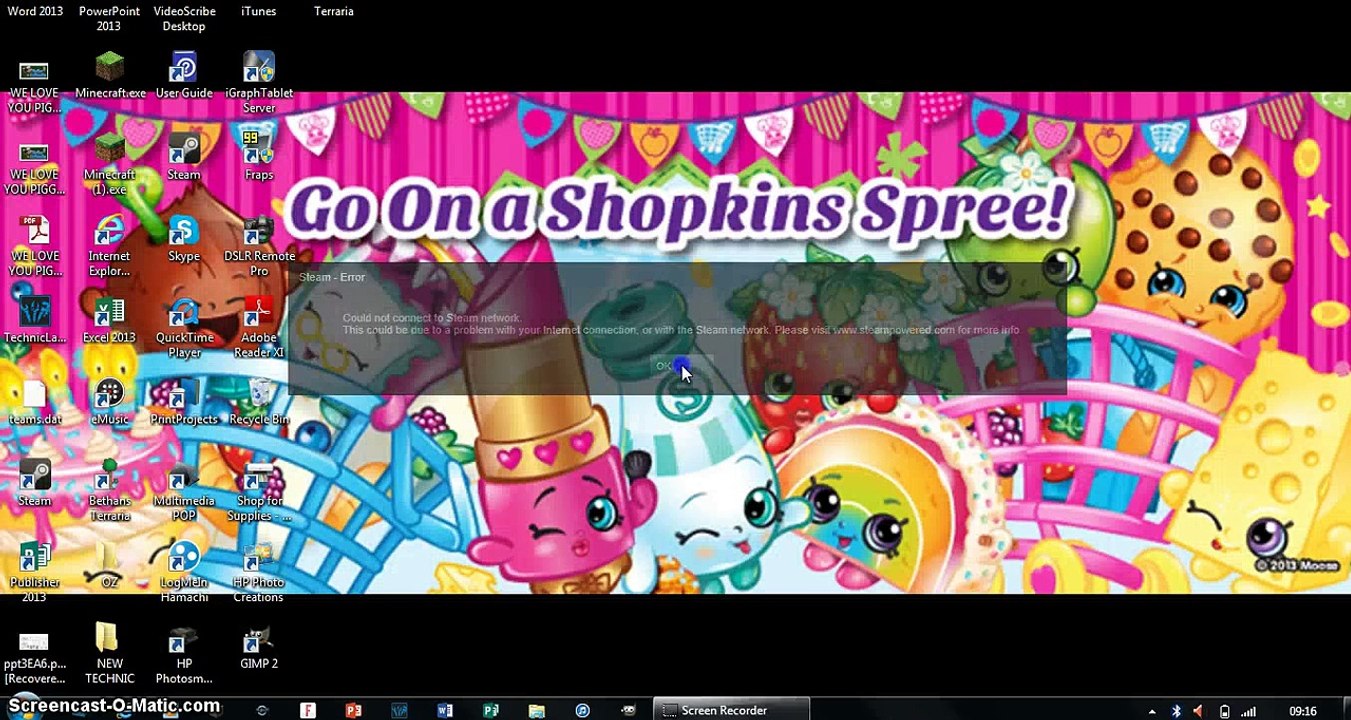Select the TechnicLauncher desktop icon
Viewport: 1351px width, 720px height.
click(x=34, y=320)
